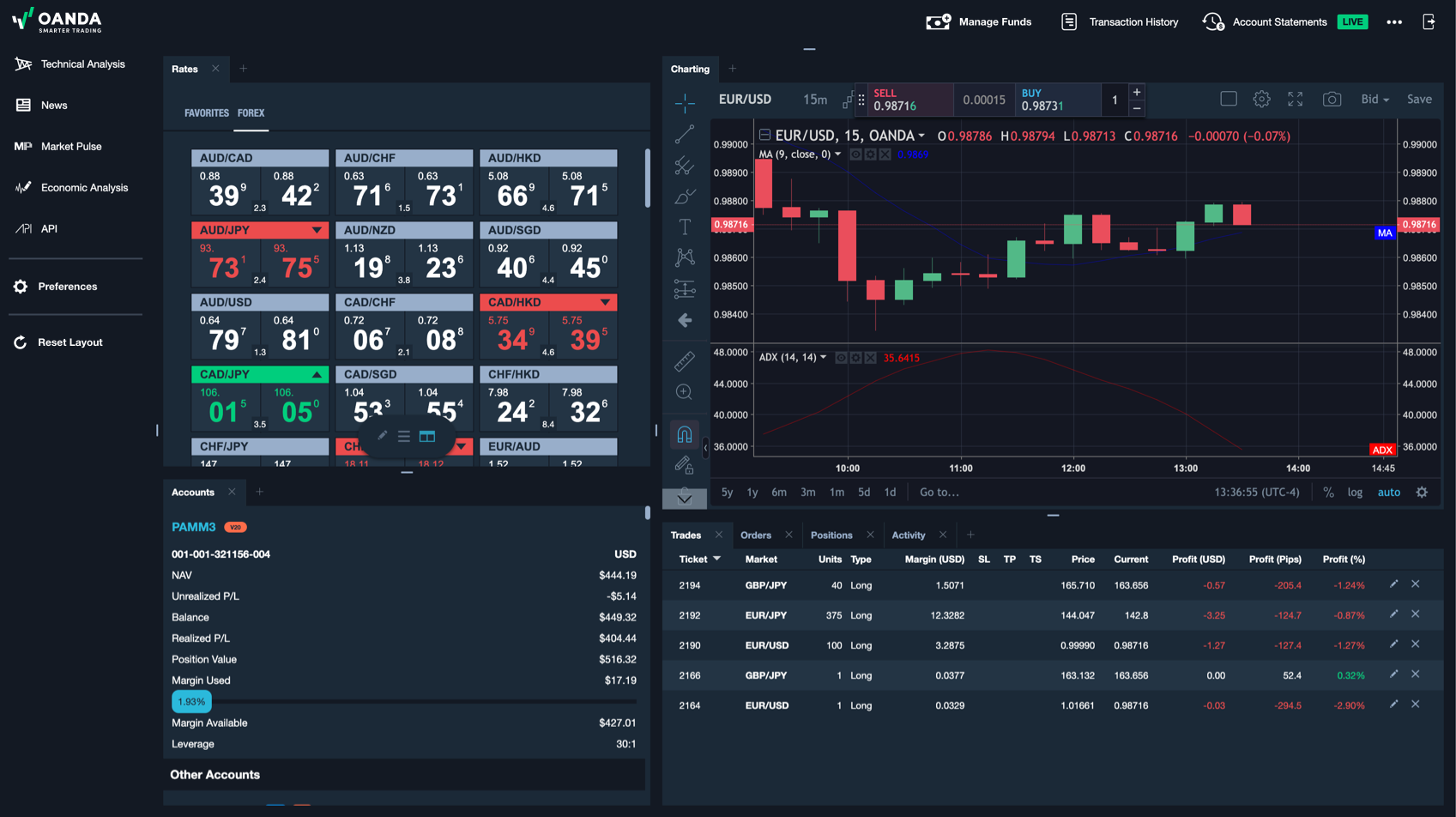Toggle lock all drawings on the chart
Screen dimensions: 1456x817
point(685,466)
